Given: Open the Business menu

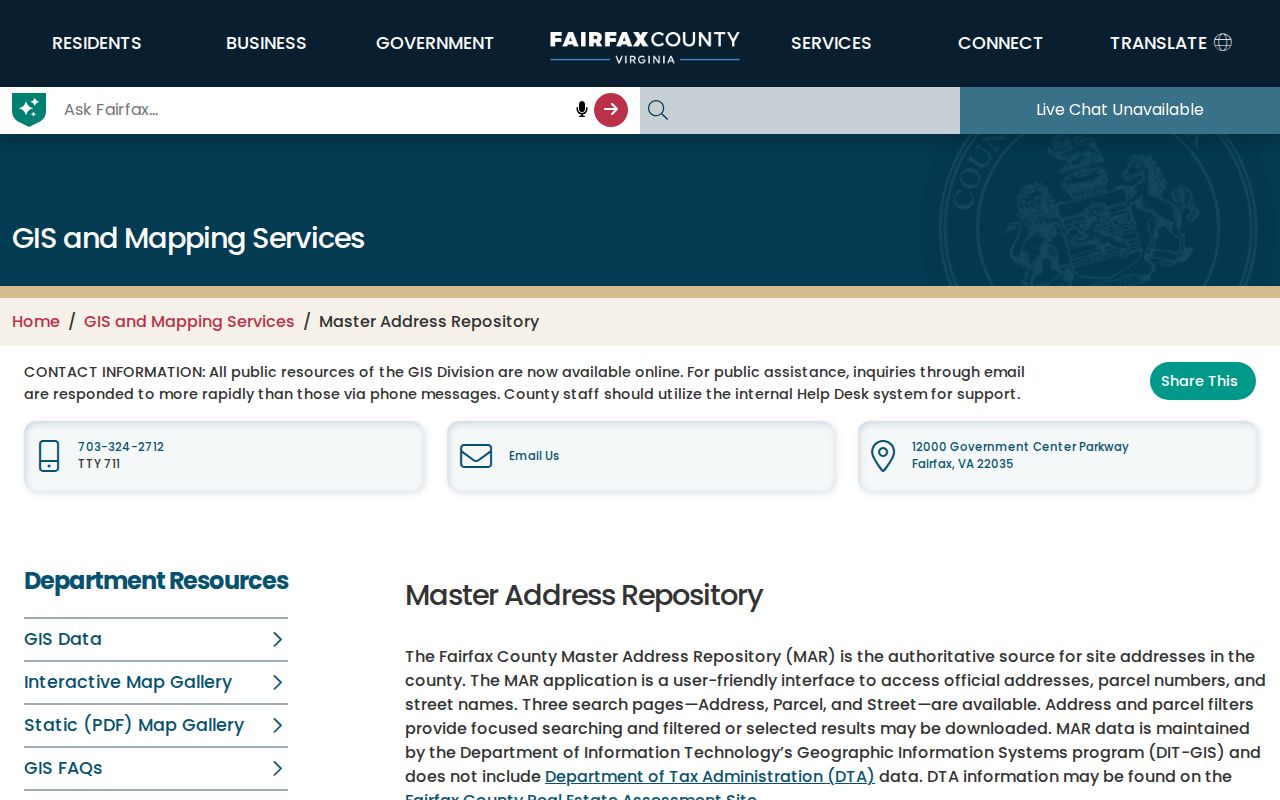Looking at the screenshot, I should point(266,43).
